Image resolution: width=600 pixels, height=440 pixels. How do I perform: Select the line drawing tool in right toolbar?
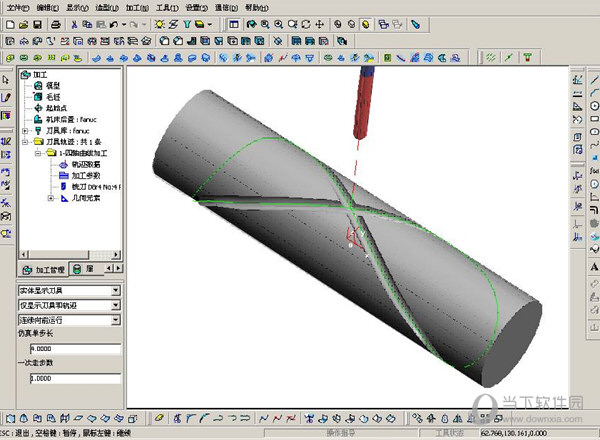click(594, 80)
